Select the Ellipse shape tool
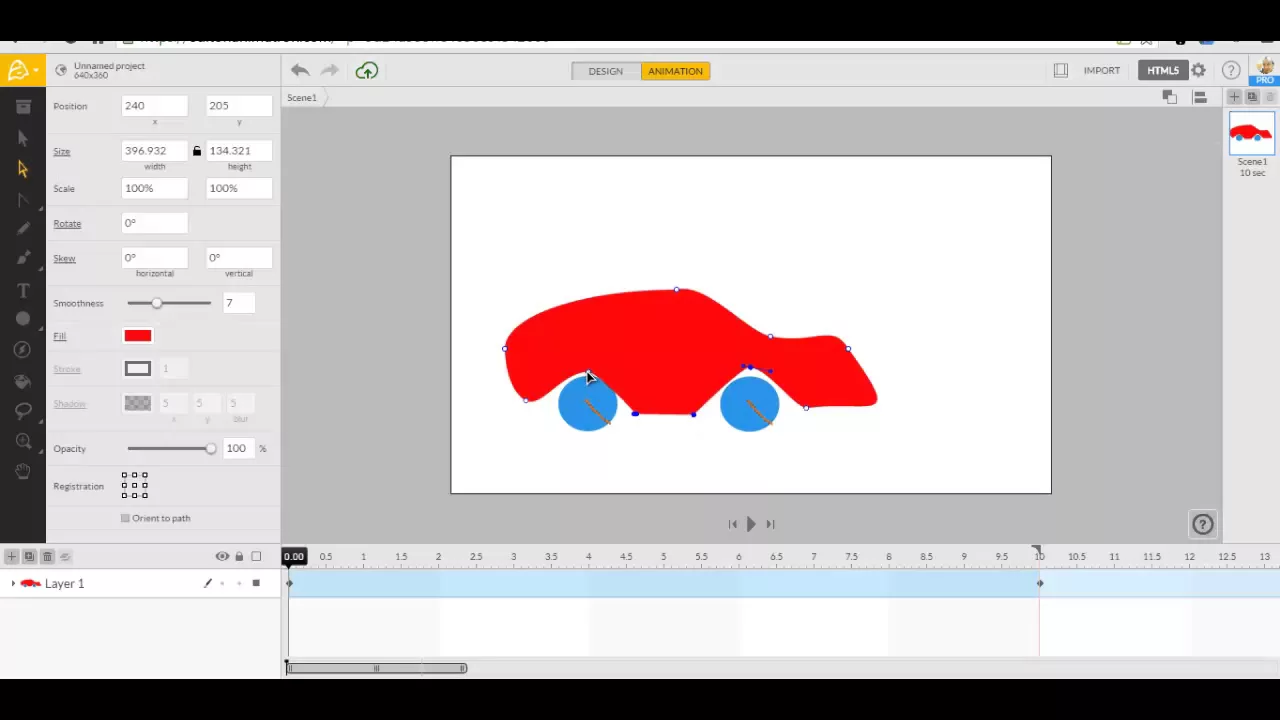The width and height of the screenshot is (1280, 720). click(x=23, y=319)
